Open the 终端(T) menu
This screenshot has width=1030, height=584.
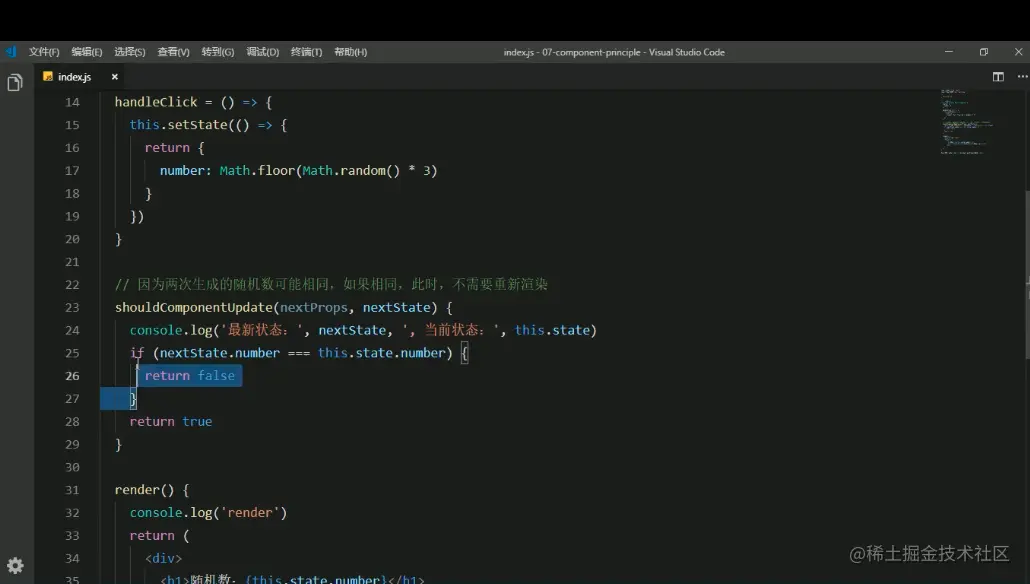point(306,52)
